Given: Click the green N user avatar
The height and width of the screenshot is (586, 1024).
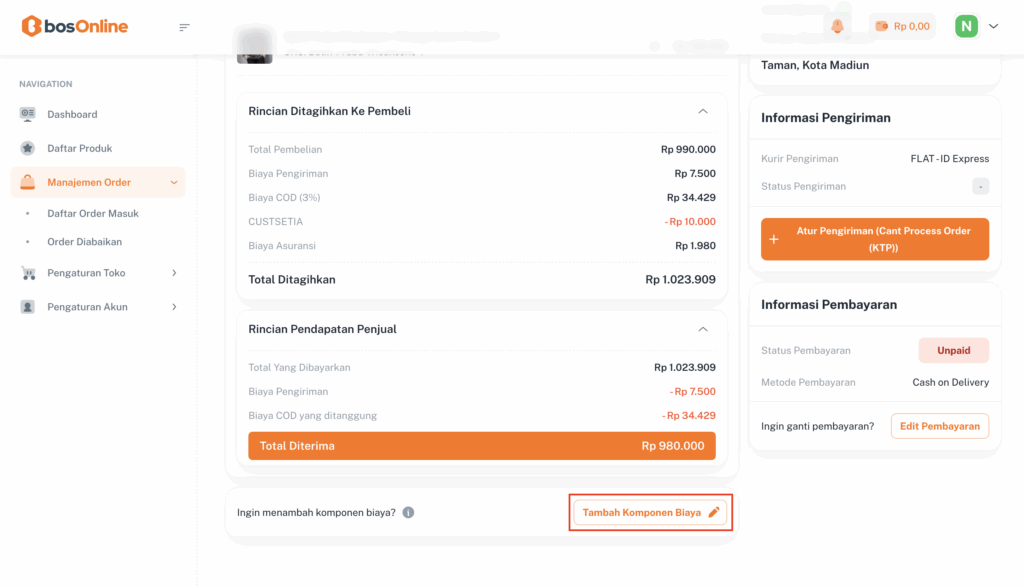Looking at the screenshot, I should tap(966, 26).
